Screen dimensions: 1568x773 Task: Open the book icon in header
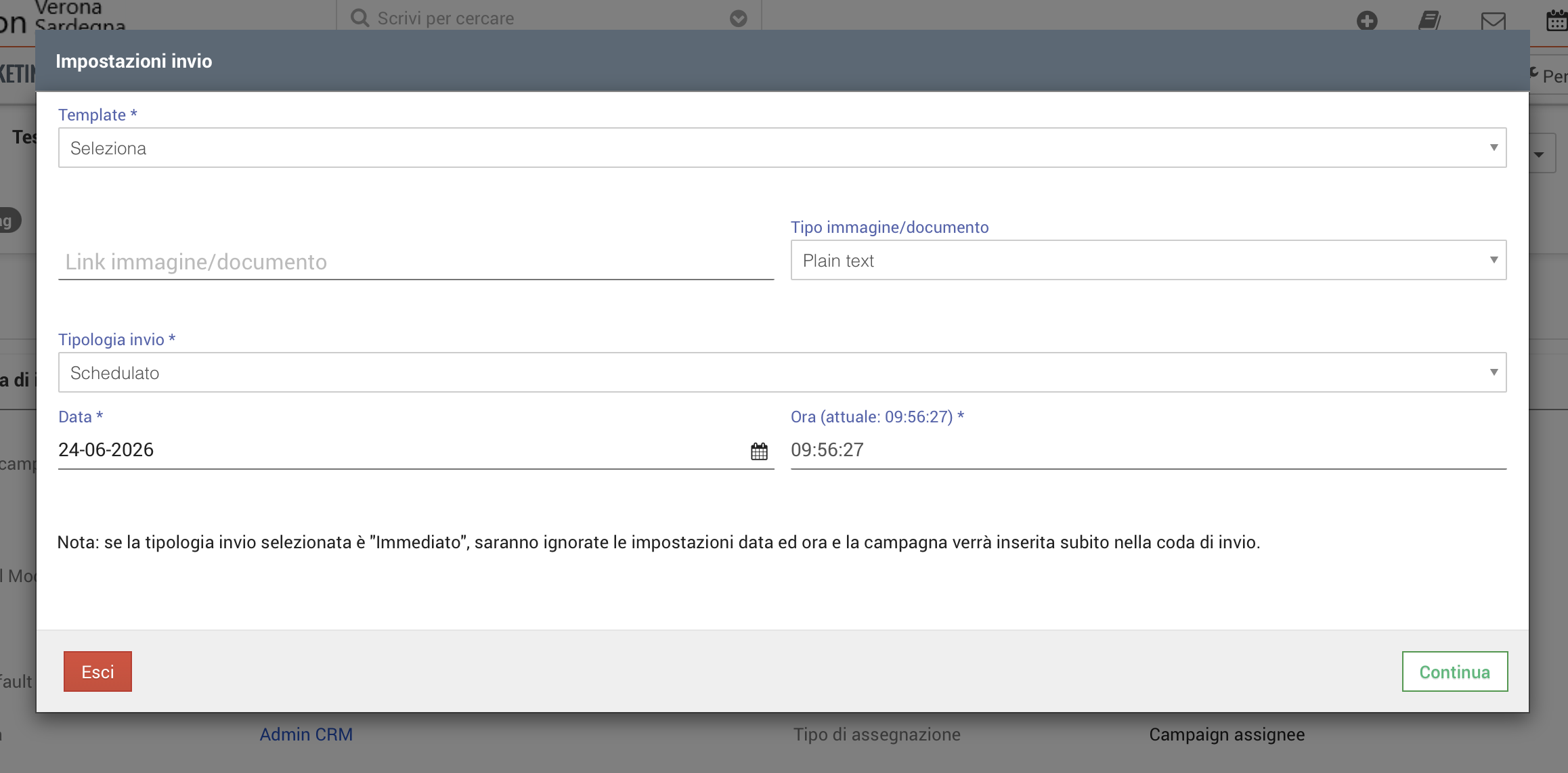click(1429, 20)
